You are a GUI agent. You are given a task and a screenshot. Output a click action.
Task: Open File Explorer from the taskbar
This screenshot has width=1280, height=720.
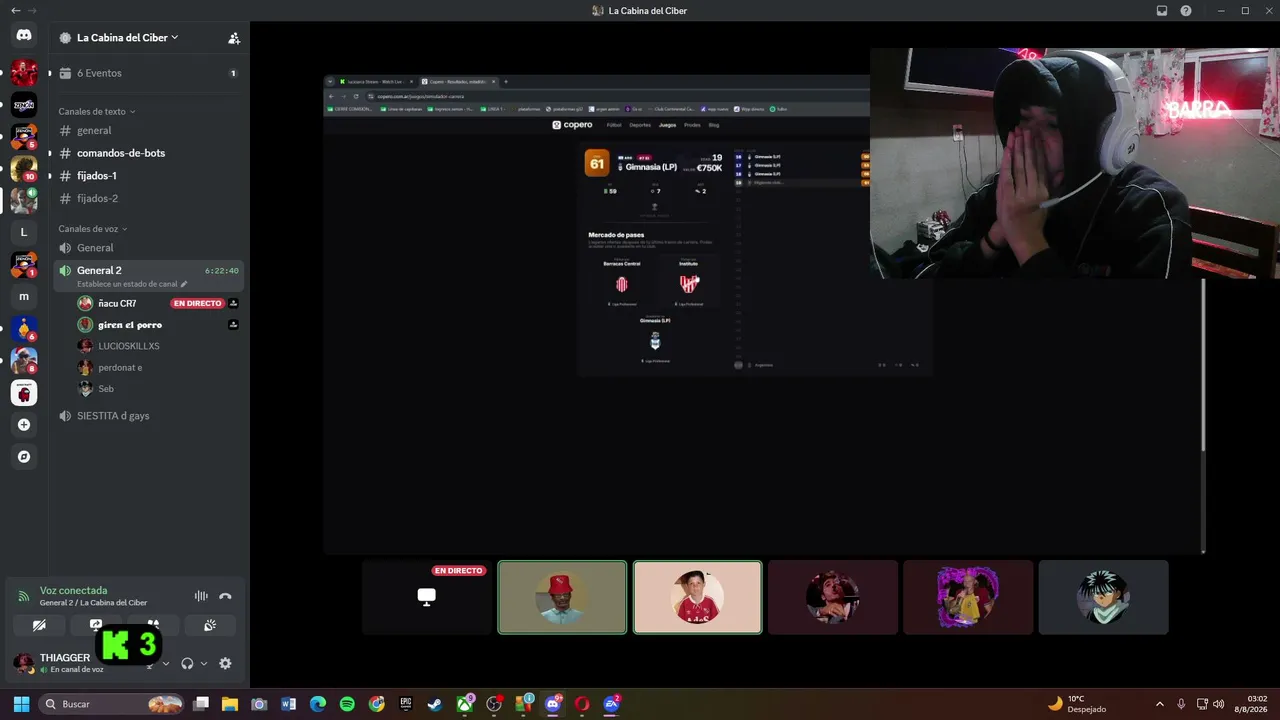click(230, 704)
